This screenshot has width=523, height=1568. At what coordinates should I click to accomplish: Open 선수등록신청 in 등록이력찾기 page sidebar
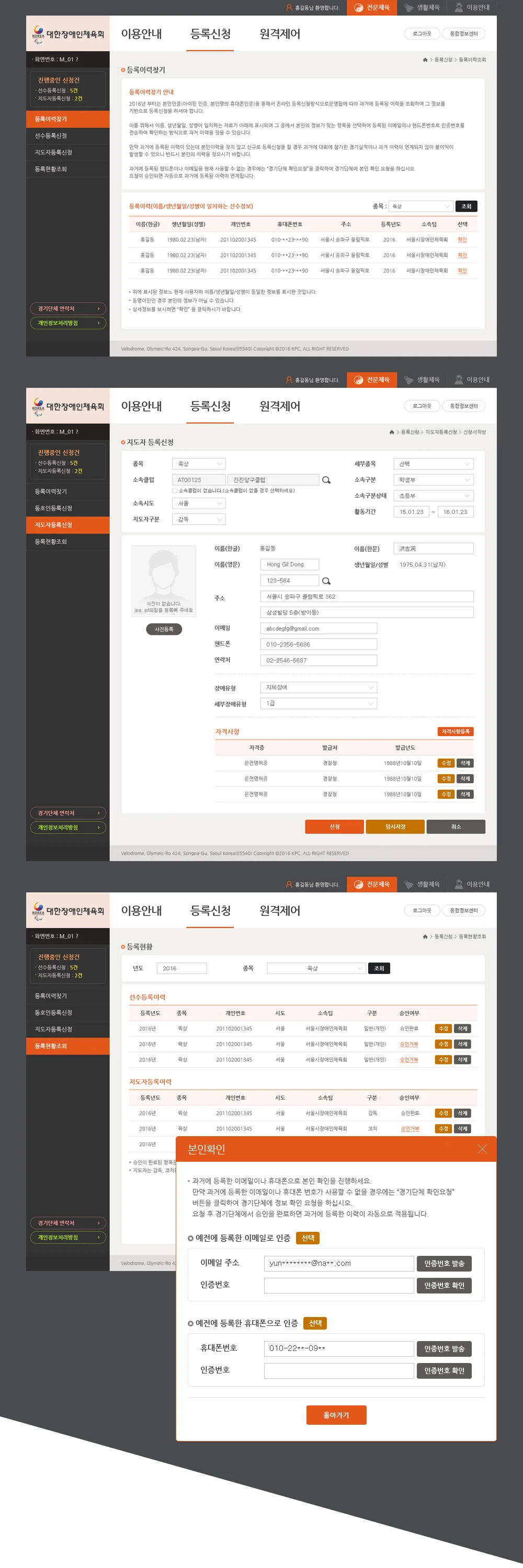coord(67,136)
